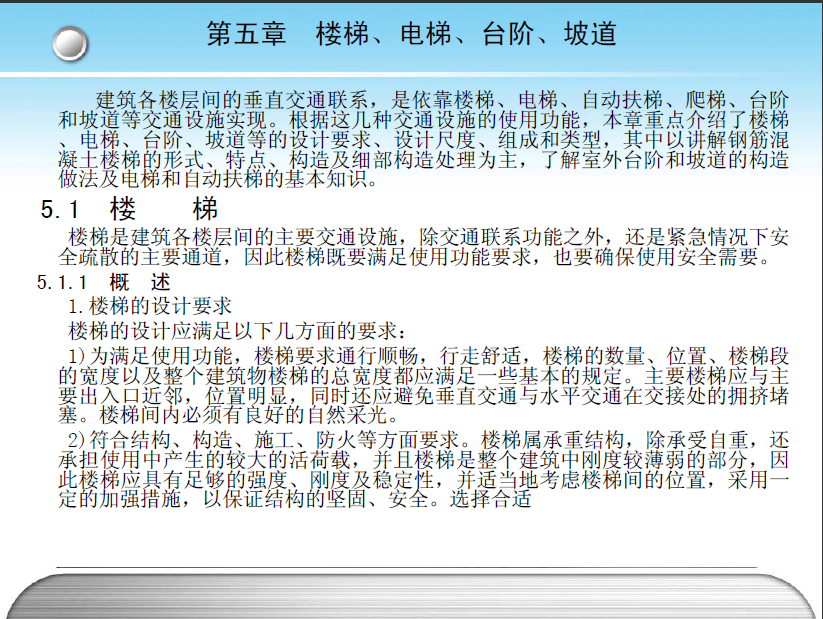
Task: Click the ending words 选择合适
Action: point(490,499)
